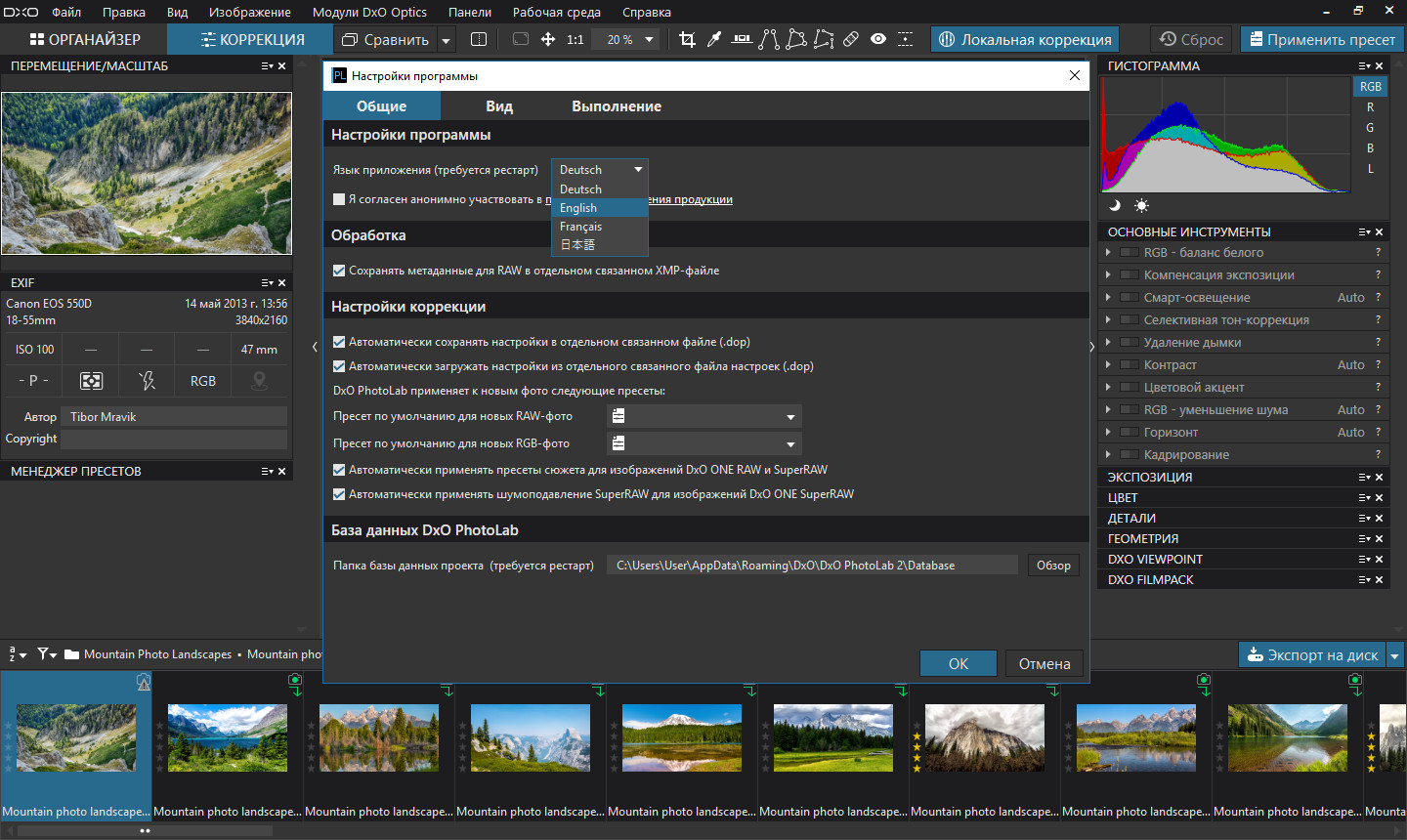This screenshot has width=1407, height=840.
Task: Click the folder icon before Mountain Photo Landscapes
Action: click(x=71, y=654)
